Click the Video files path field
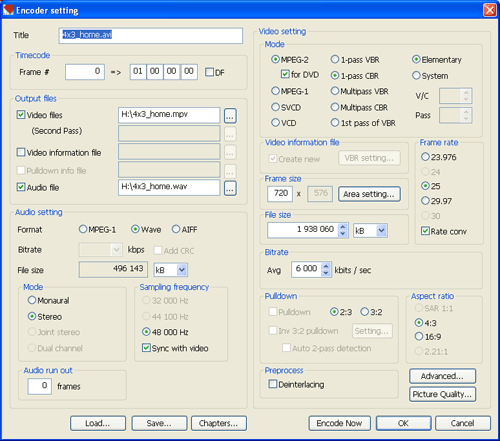This screenshot has width=500, height=441. (x=169, y=115)
